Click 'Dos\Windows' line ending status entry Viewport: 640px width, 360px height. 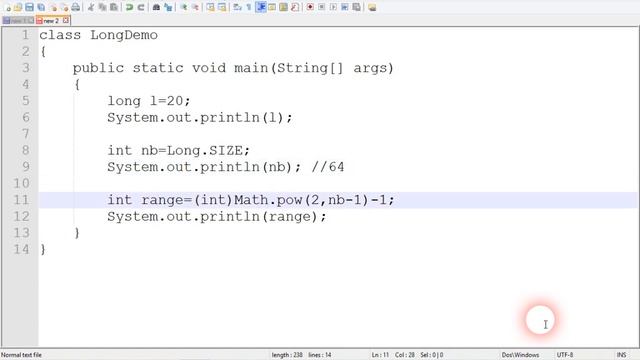pos(520,355)
